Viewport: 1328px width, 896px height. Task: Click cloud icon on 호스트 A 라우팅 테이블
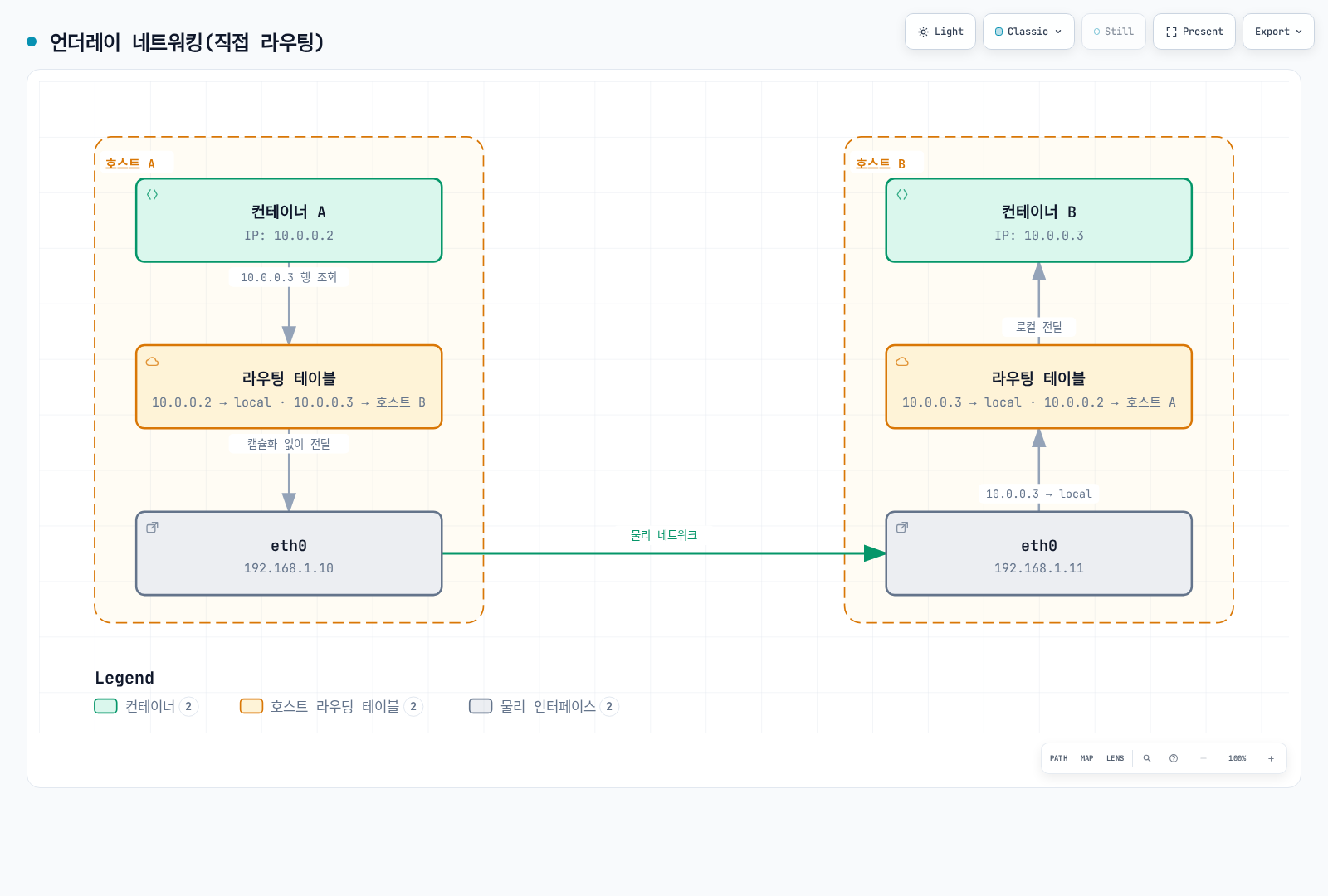[x=153, y=362]
